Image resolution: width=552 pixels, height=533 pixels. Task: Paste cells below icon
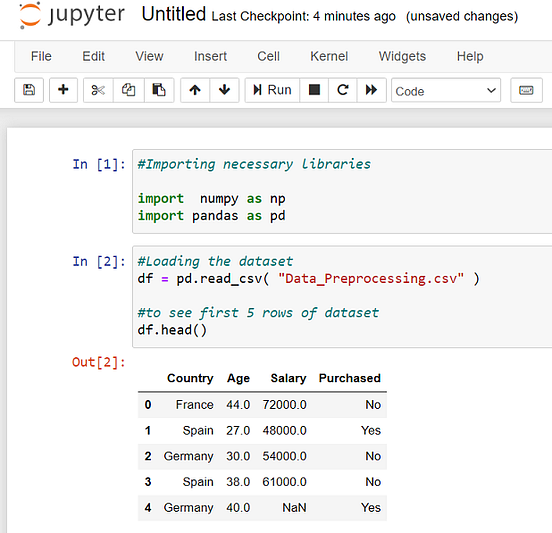159,90
